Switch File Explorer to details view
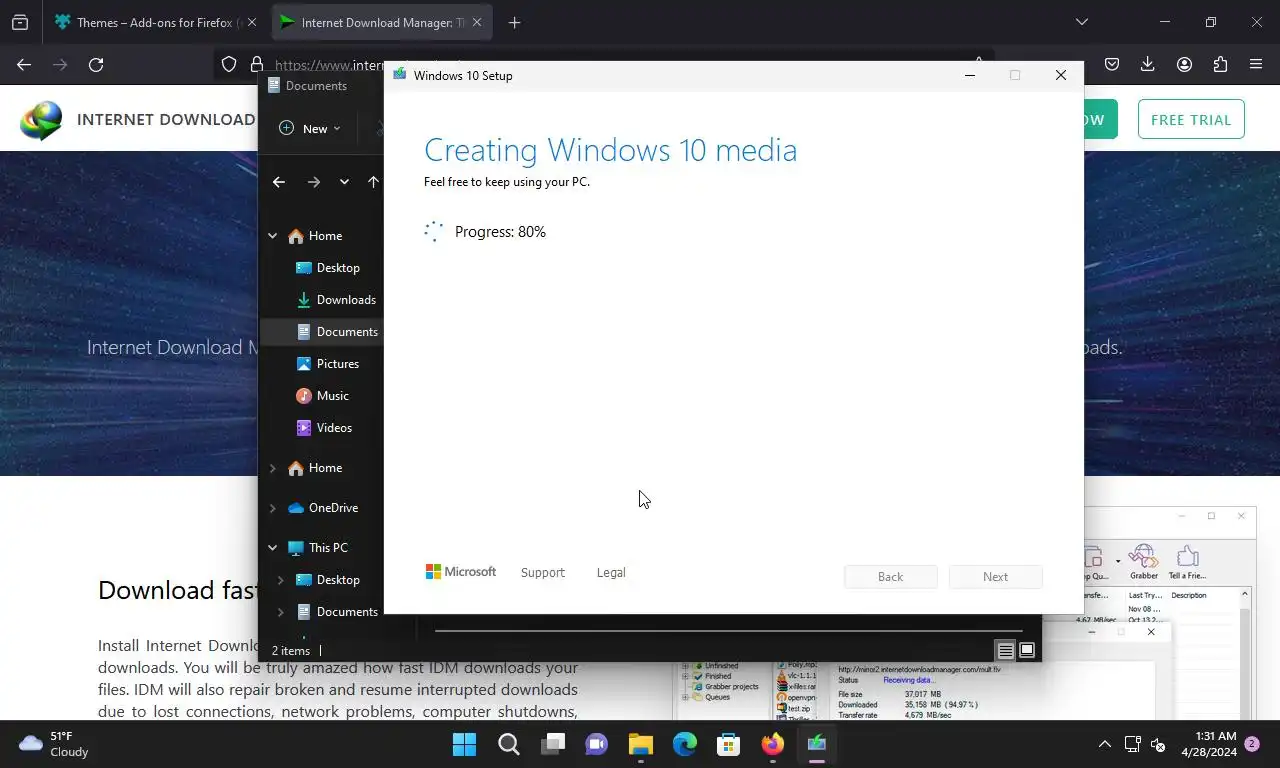This screenshot has width=1280, height=768. click(x=1006, y=650)
